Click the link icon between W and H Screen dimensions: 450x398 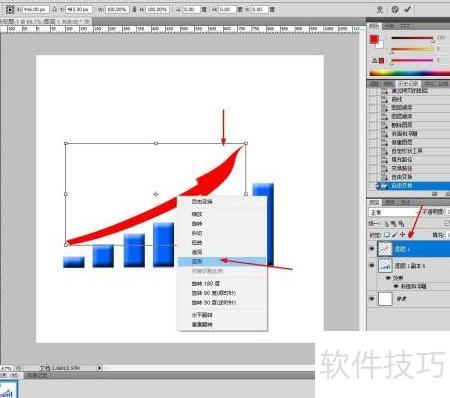pos(134,9)
